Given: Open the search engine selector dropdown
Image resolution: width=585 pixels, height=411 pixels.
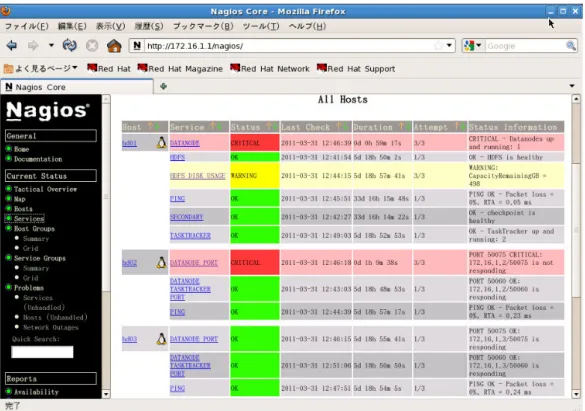Looking at the screenshot, I should click(x=472, y=46).
